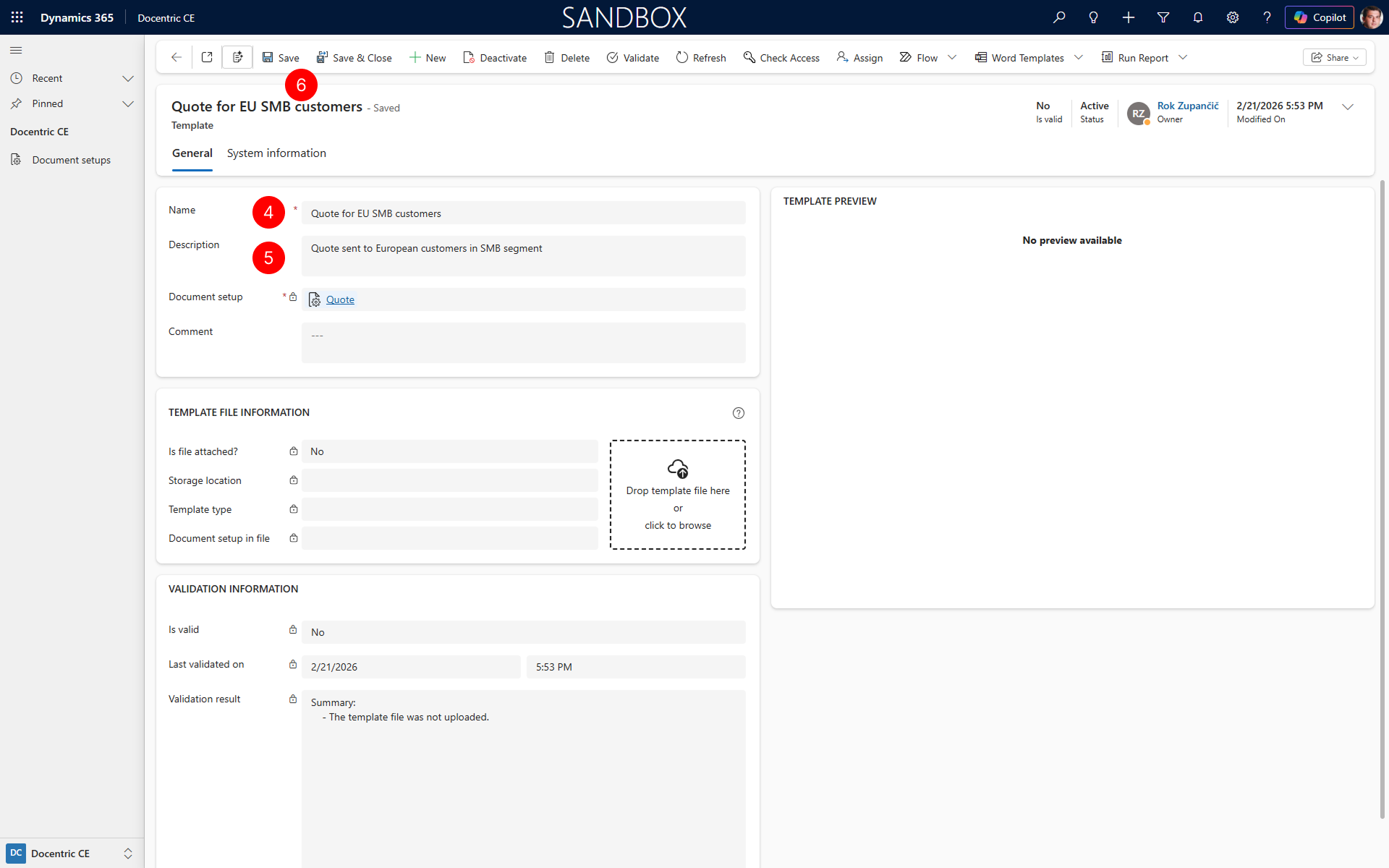Open Document setups in sidebar

pyautogui.click(x=72, y=160)
